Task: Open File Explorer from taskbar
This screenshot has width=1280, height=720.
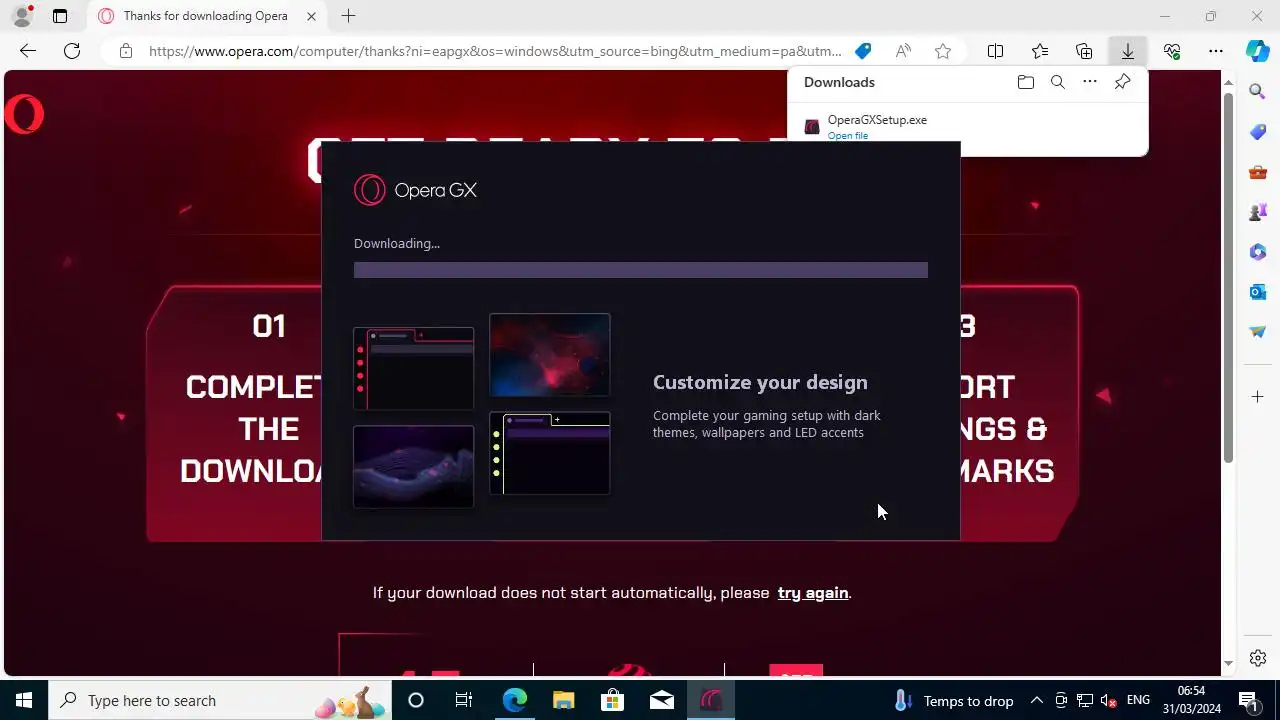Action: coord(563,700)
